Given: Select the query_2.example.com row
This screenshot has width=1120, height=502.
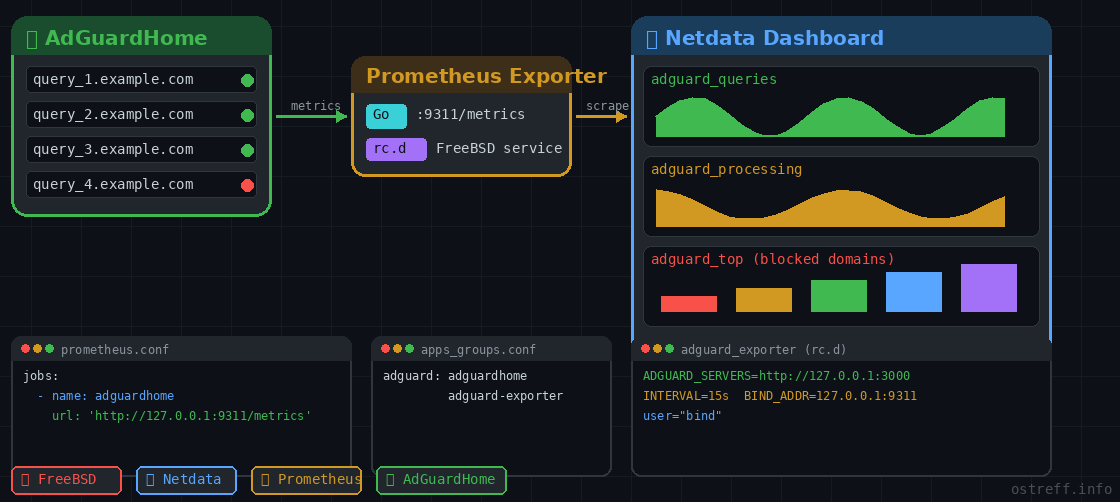Looking at the screenshot, I should click(x=141, y=114).
